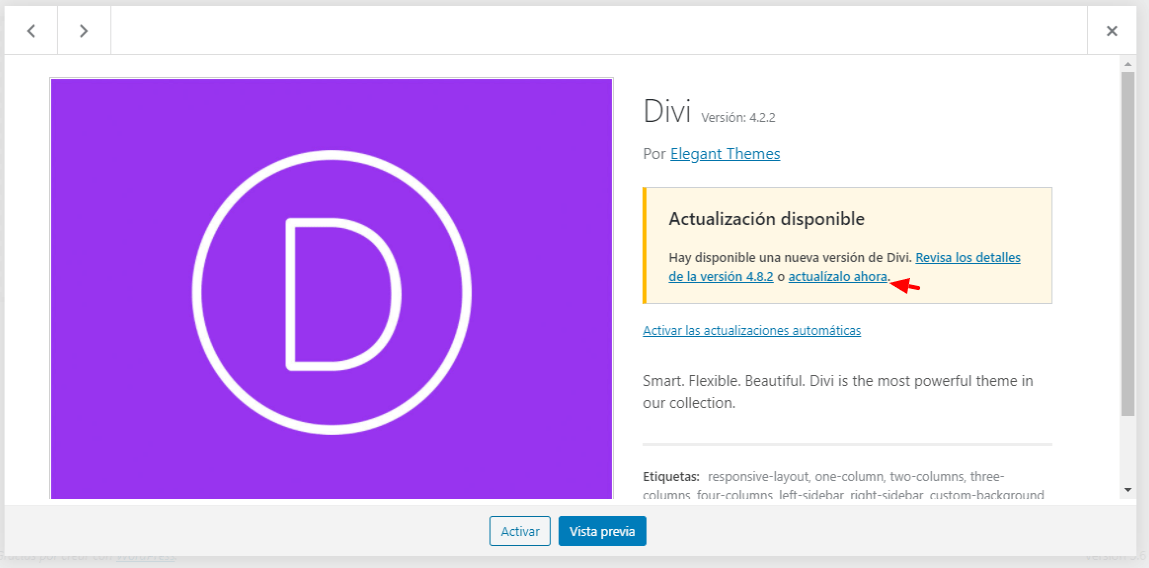The image size is (1149, 568).
Task: Click the Vista previa button
Action: (602, 531)
